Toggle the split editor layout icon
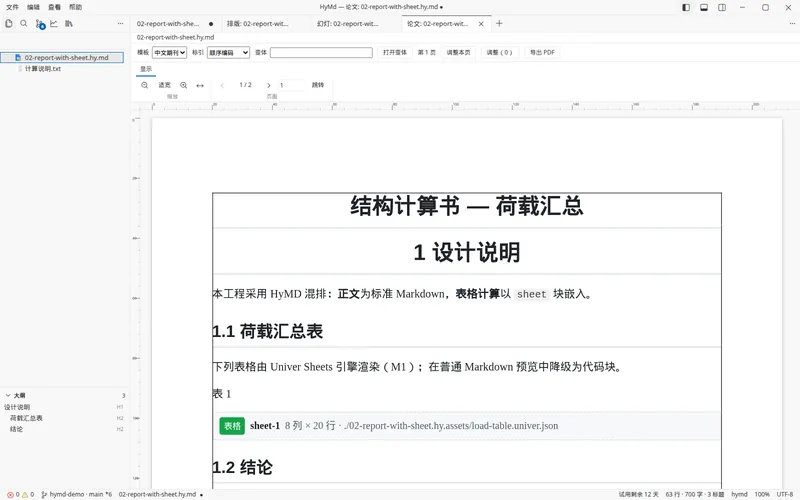Screen dimensions: 800x500 [721, 7]
